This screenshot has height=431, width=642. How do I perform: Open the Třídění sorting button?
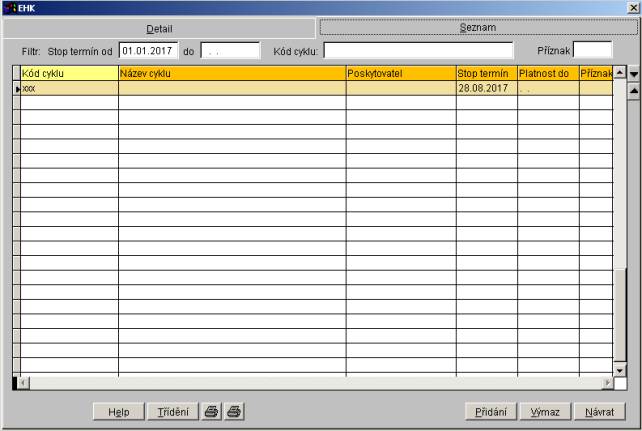tap(172, 411)
